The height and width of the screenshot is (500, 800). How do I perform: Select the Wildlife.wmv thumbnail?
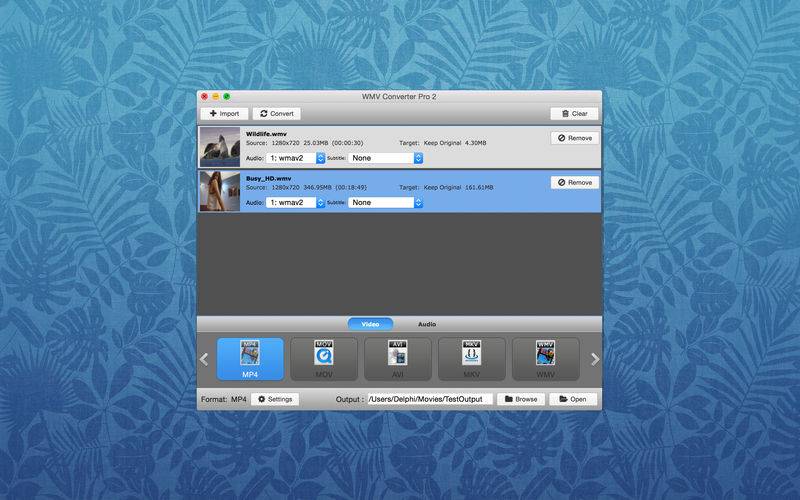220,147
